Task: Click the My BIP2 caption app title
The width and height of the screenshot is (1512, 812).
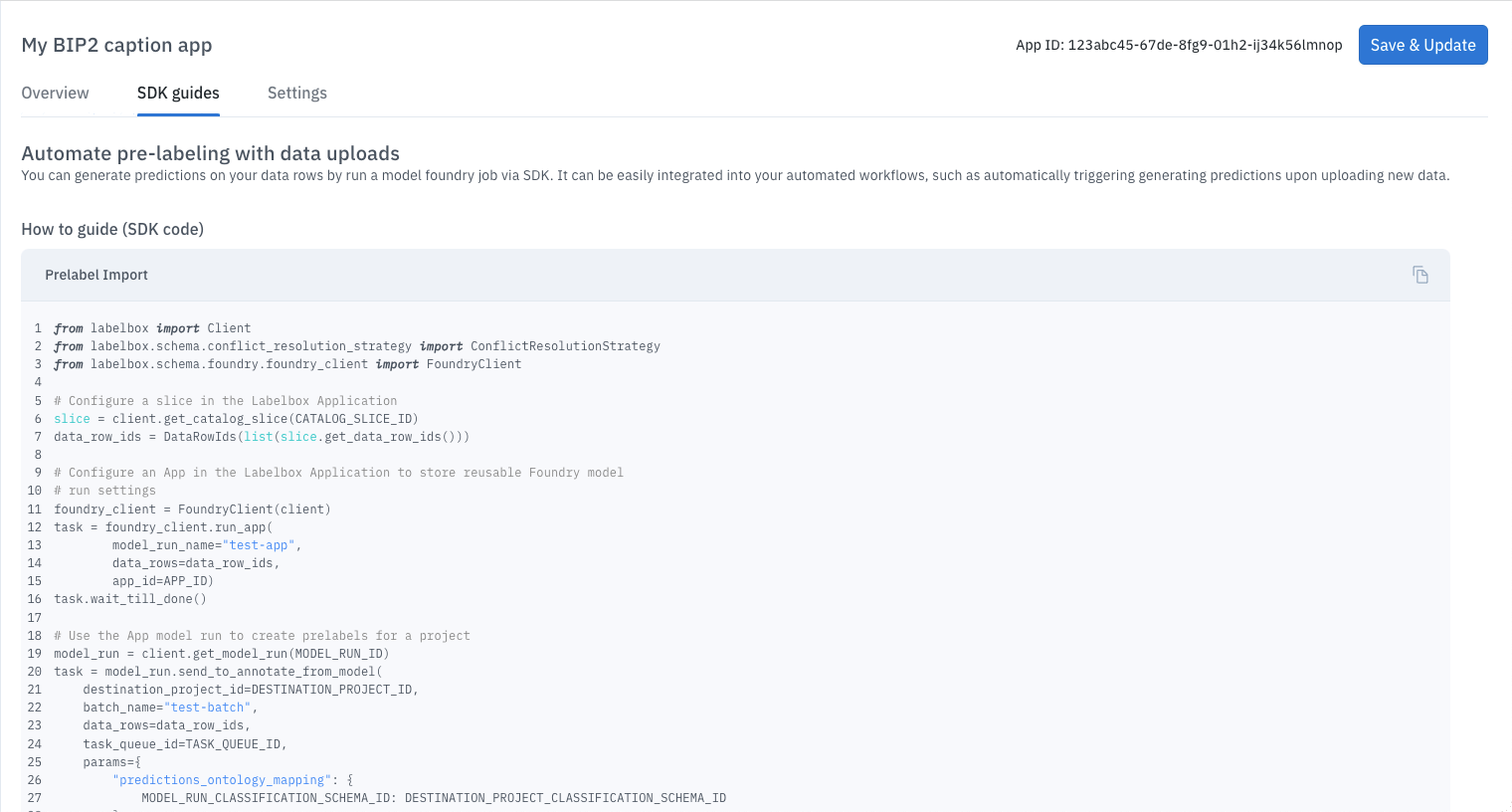Action: tap(116, 45)
